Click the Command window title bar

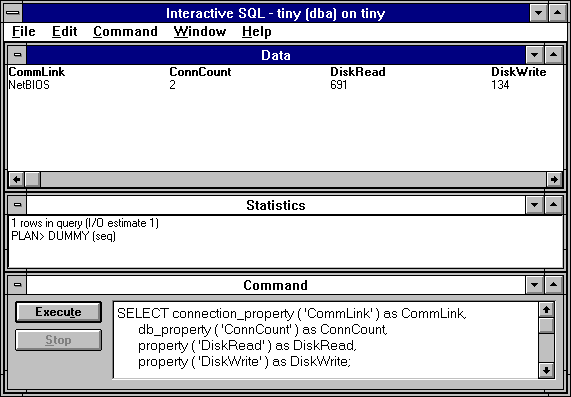click(x=276, y=285)
